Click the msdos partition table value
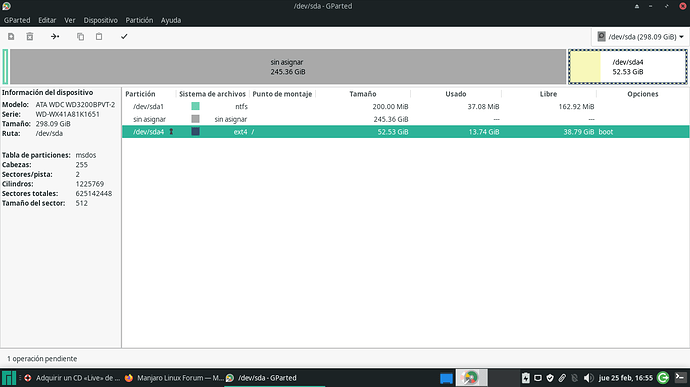The image size is (690, 387). [x=86, y=155]
